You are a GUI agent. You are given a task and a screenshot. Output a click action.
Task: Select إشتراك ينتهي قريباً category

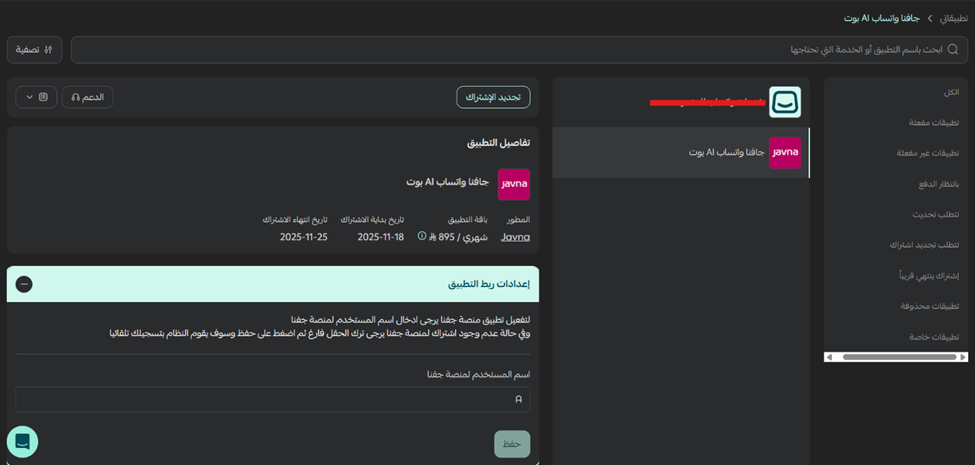[x=930, y=275]
